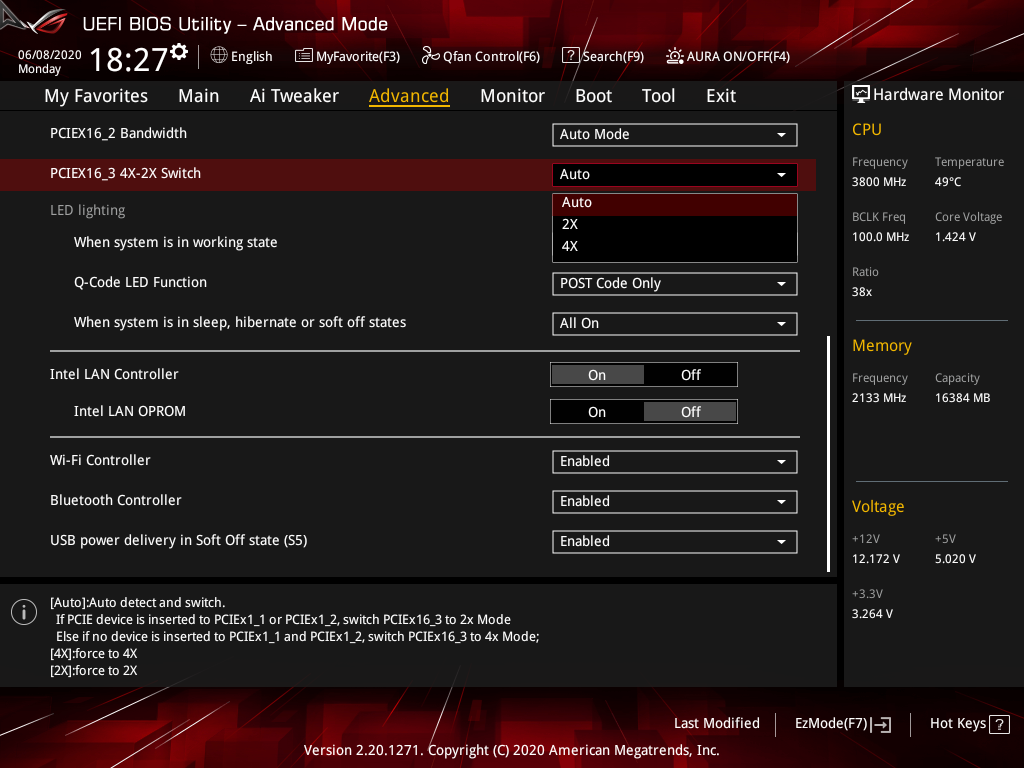The image size is (1024, 768).
Task: Select Auto option in dropdown list
Action: coord(675,203)
